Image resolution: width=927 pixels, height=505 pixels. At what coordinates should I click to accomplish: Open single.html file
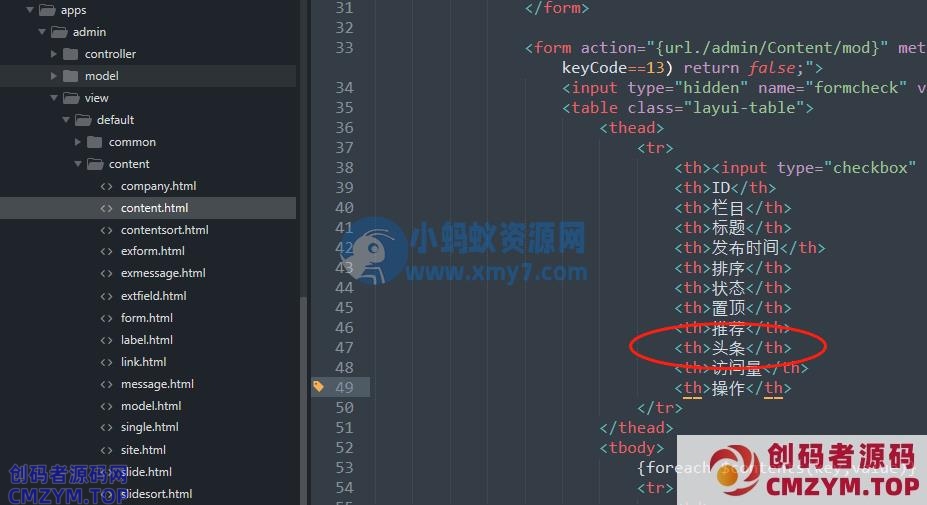coord(150,427)
